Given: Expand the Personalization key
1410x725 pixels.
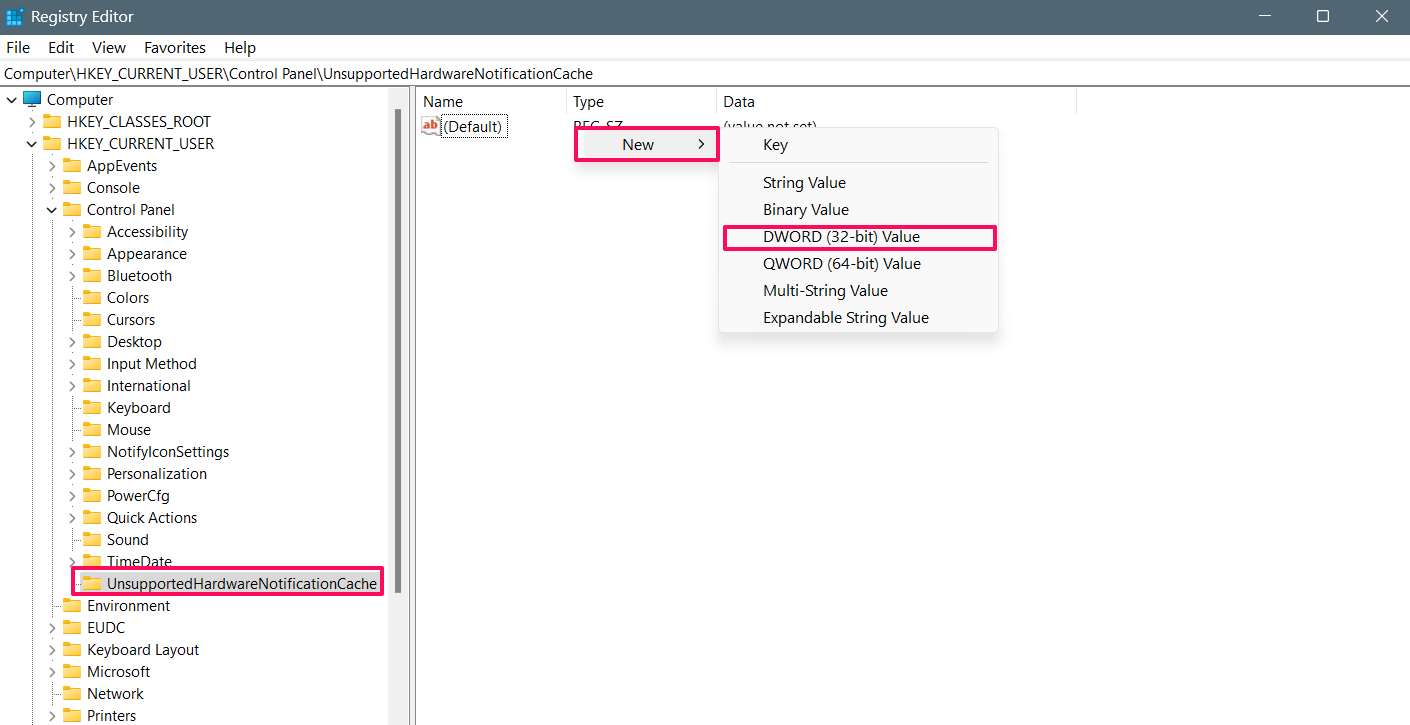Looking at the screenshot, I should tap(72, 474).
